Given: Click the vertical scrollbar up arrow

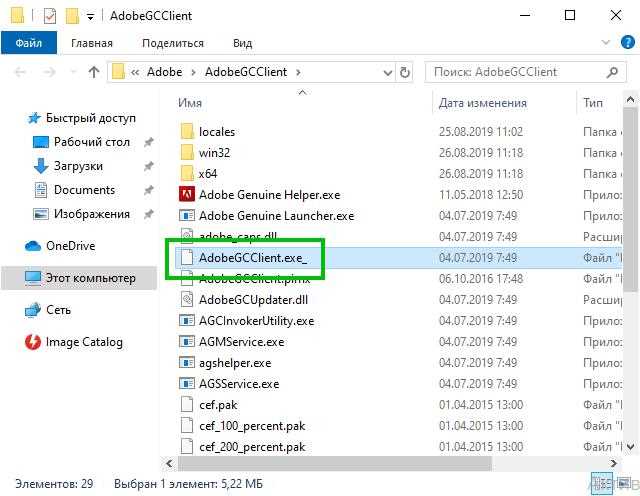Looking at the screenshot, I should tap(630, 99).
